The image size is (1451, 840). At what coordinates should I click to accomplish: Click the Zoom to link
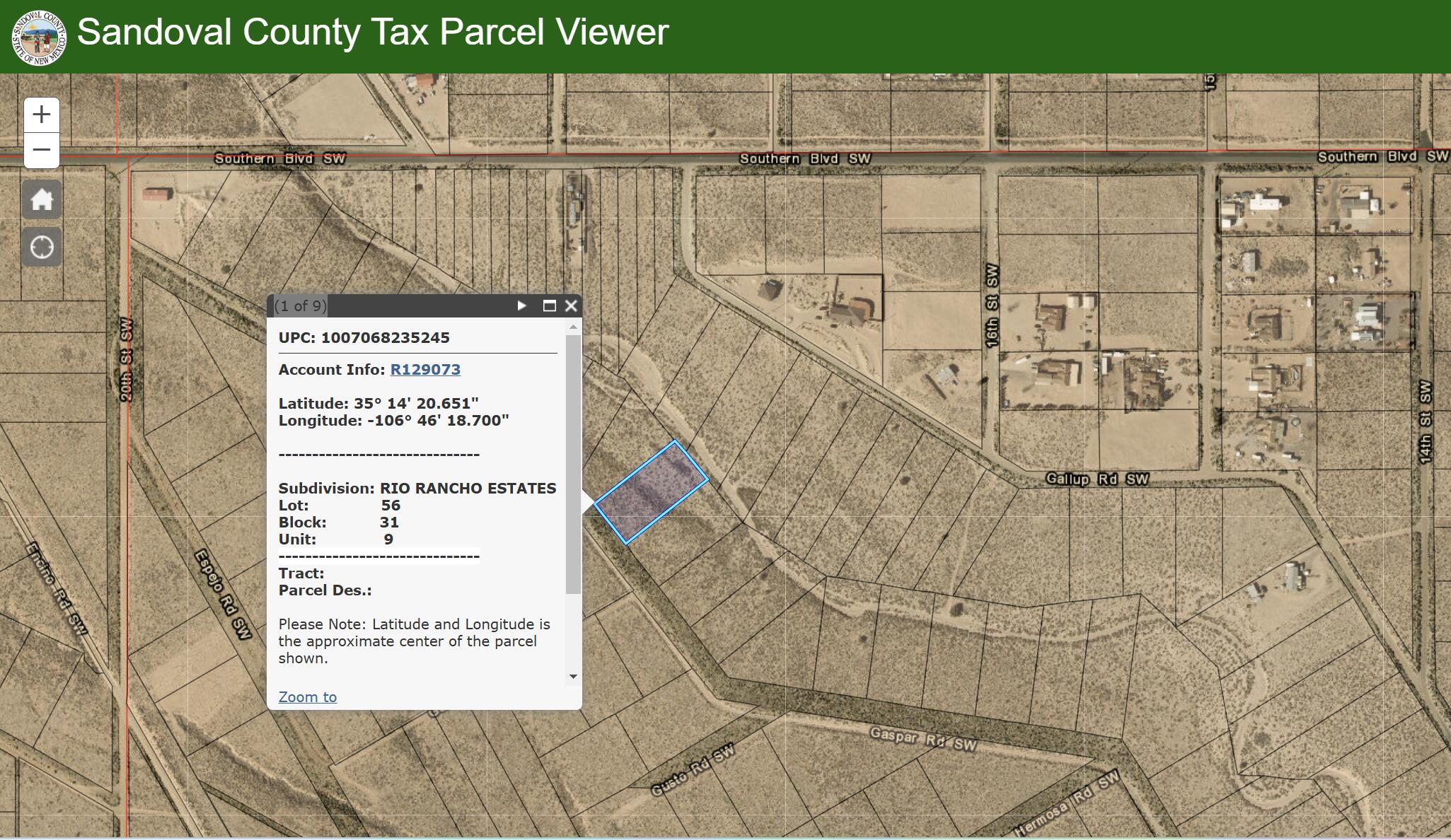click(307, 696)
